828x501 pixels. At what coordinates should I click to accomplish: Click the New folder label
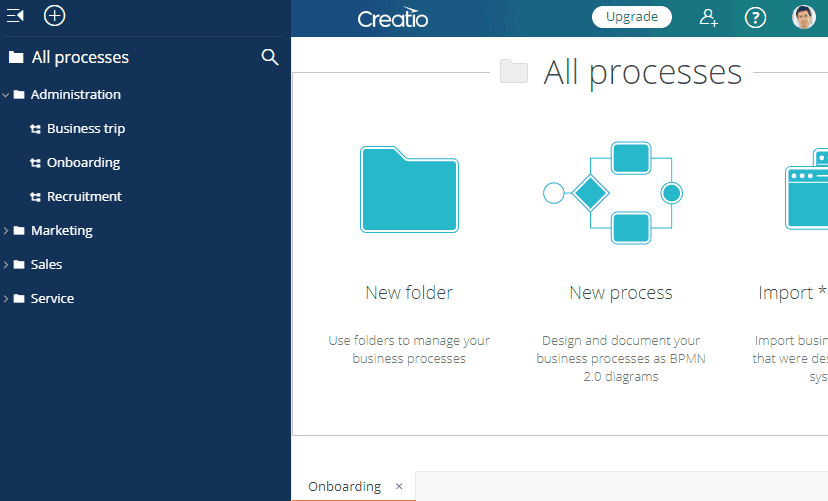pyautogui.click(x=409, y=292)
